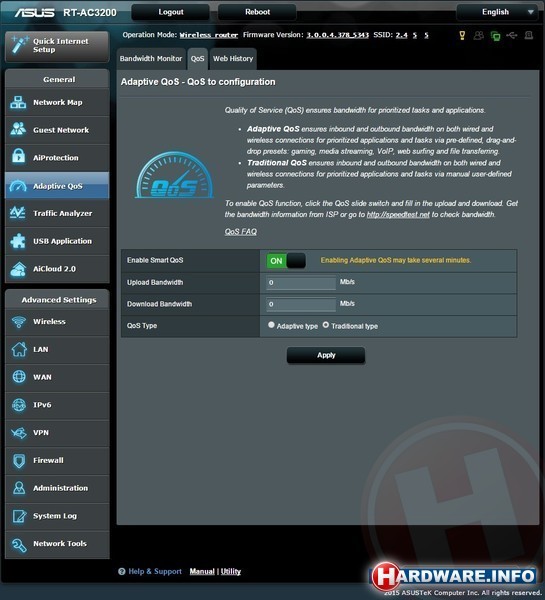Open Network Tools menu label
The image size is (545, 600).
click(x=60, y=543)
